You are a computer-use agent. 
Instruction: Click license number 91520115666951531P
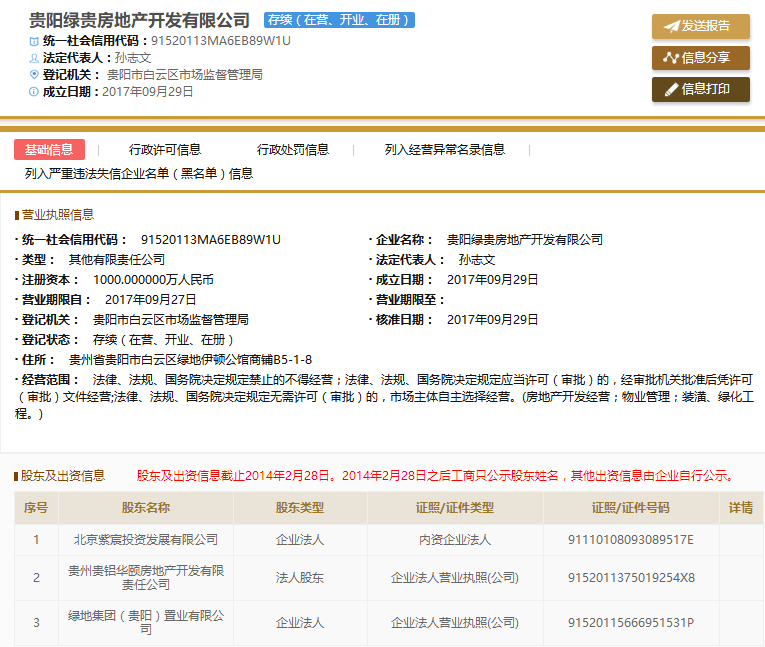point(631,623)
